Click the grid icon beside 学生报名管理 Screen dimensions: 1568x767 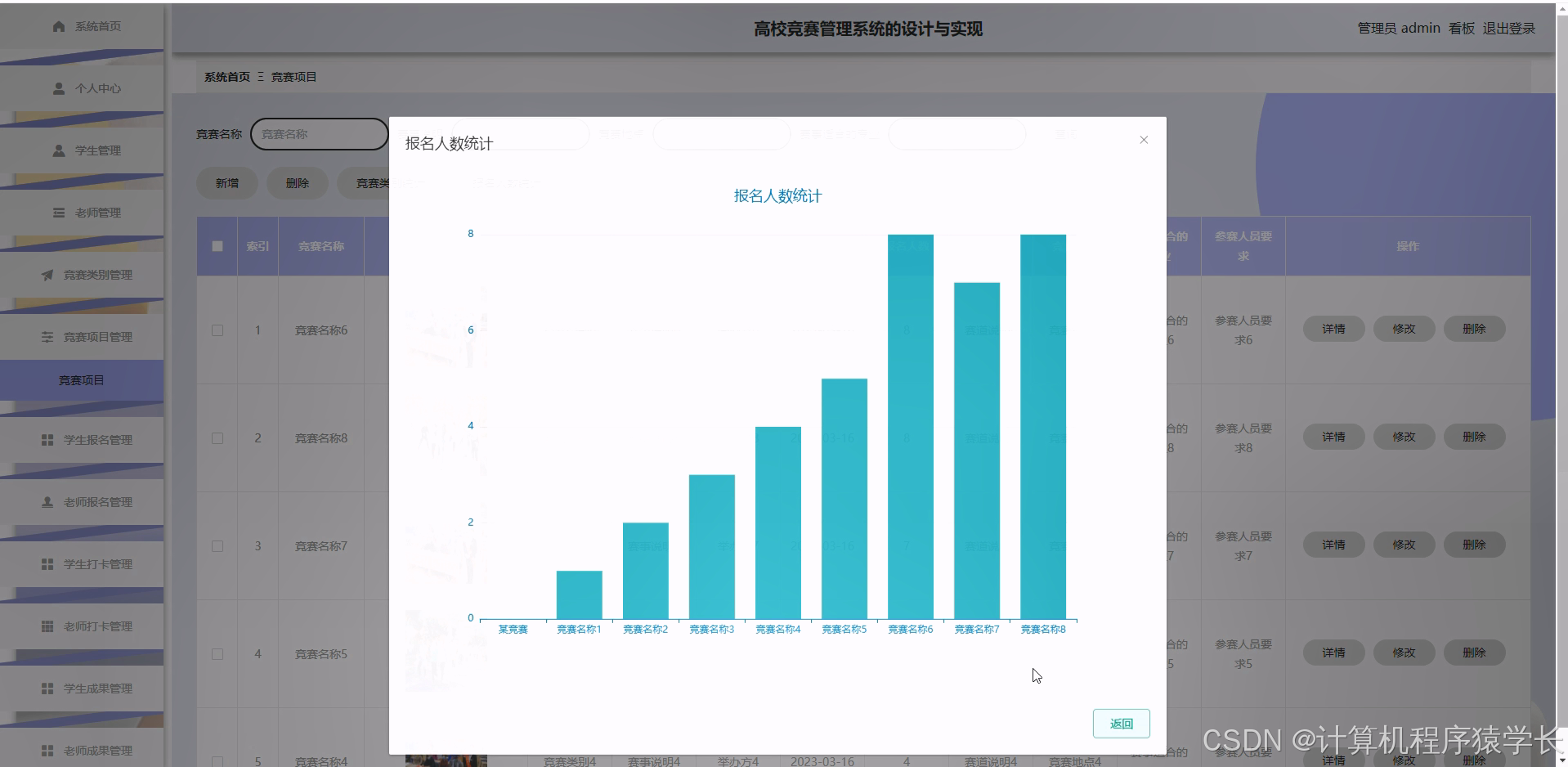click(47, 440)
